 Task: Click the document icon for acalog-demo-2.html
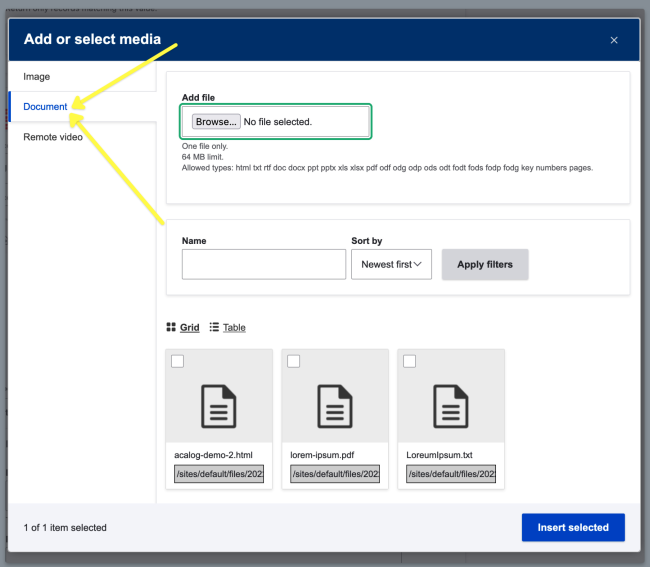(219, 406)
